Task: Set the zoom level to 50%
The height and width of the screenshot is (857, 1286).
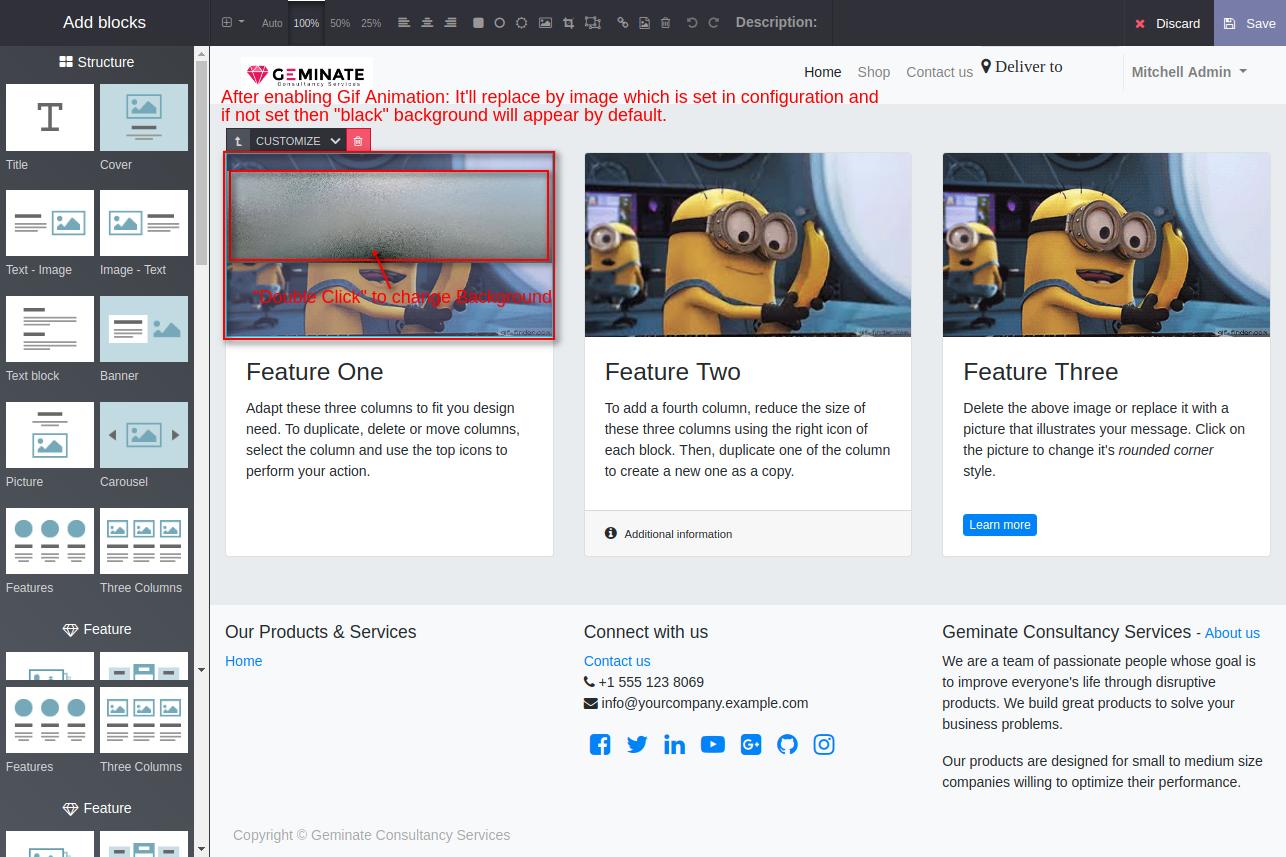Action: click(340, 22)
